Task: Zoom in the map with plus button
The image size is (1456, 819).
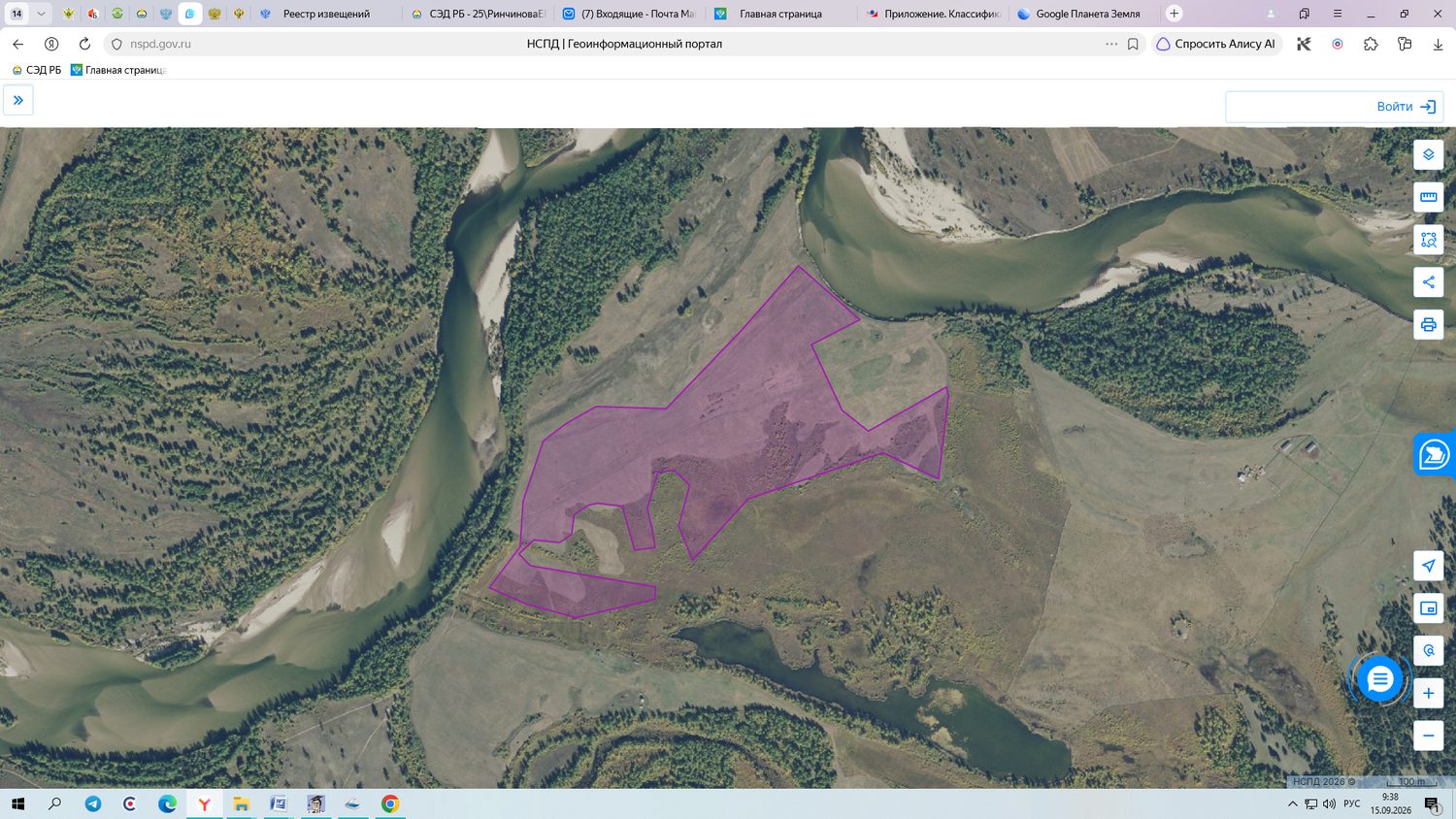Action: click(x=1428, y=693)
